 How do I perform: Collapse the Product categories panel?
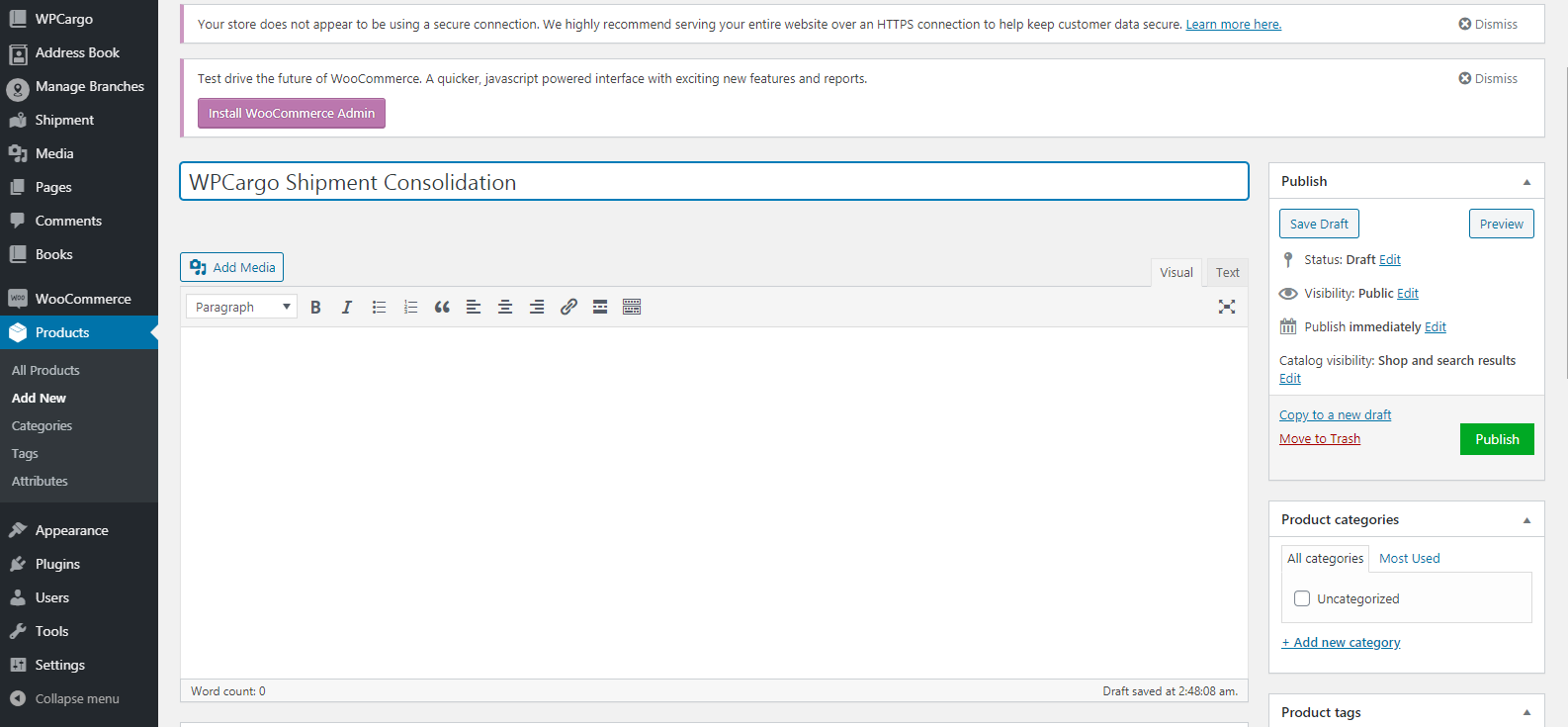pos(1526,520)
